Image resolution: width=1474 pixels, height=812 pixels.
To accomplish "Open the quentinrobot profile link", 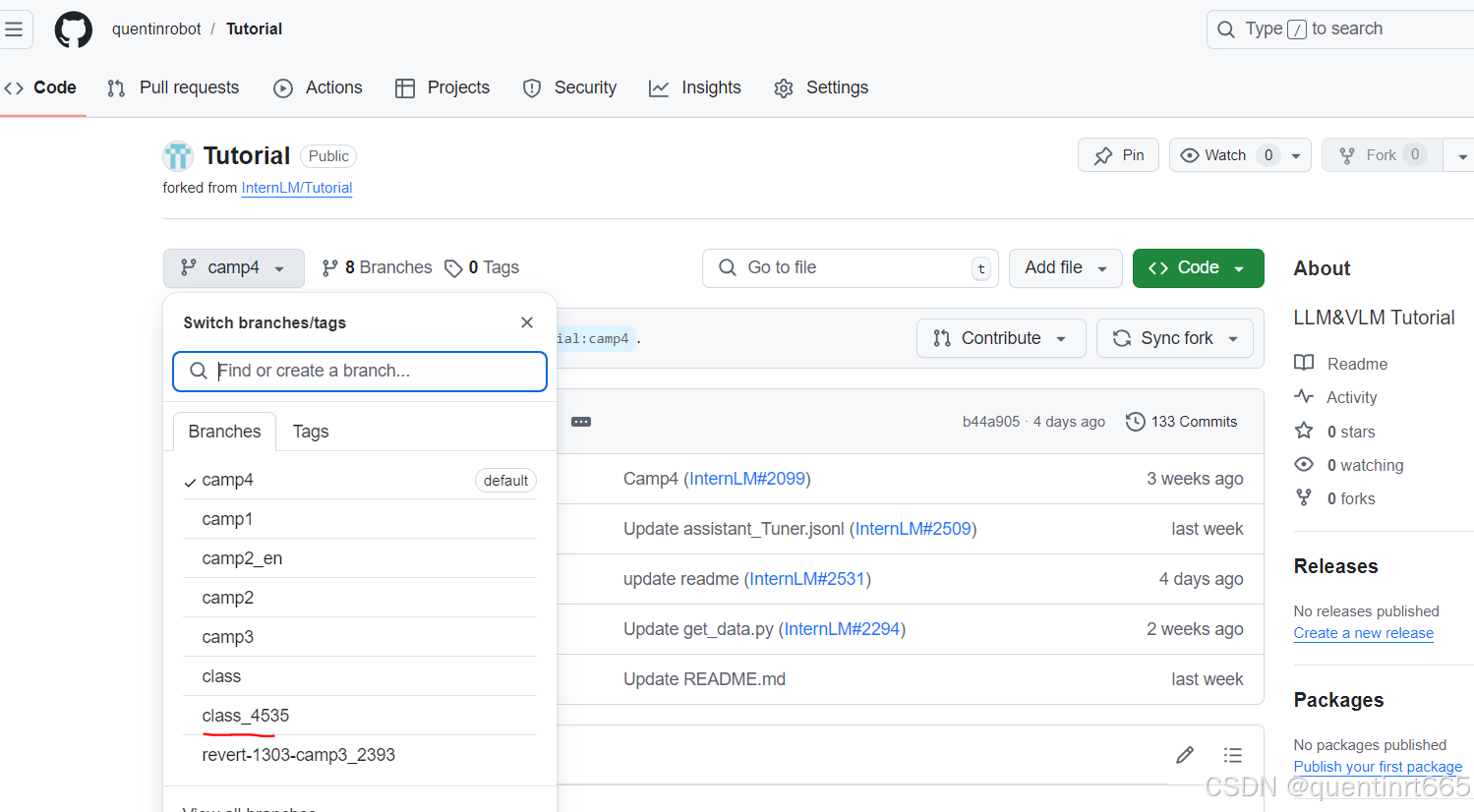I will click(x=156, y=29).
